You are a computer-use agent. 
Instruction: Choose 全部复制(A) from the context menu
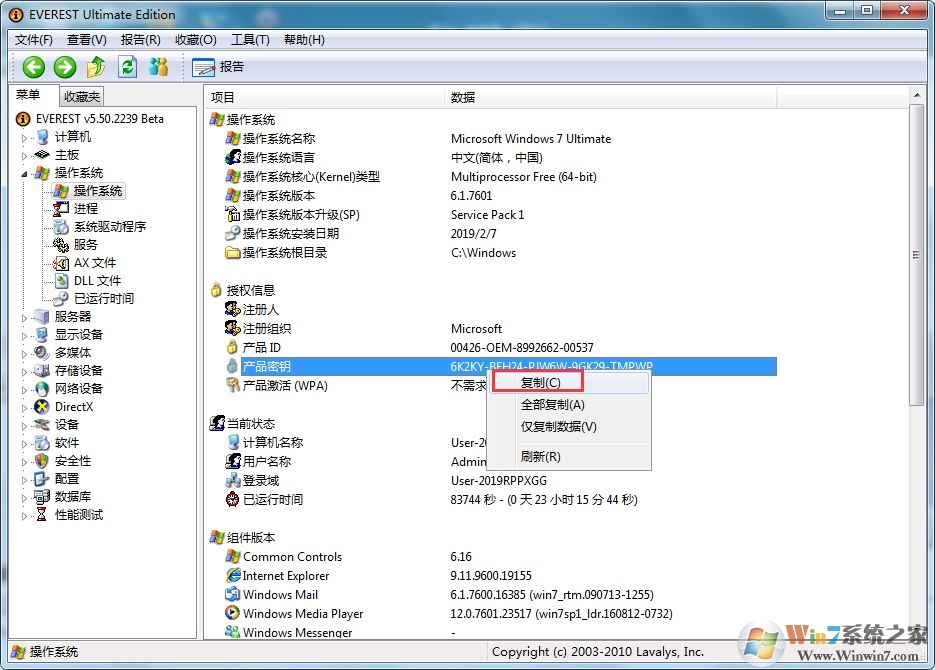pos(553,405)
